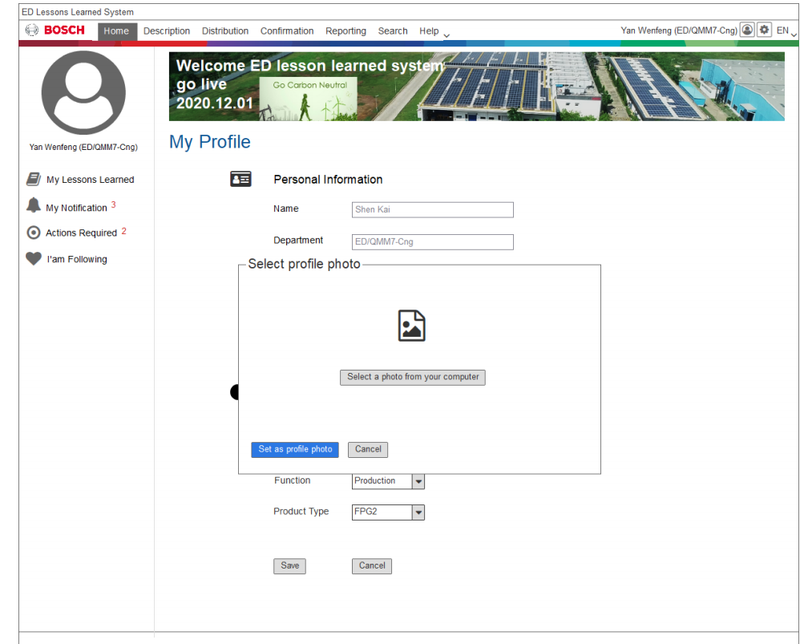800x644 pixels.
Task: Click the image file icon in photo dialog
Action: (411, 326)
